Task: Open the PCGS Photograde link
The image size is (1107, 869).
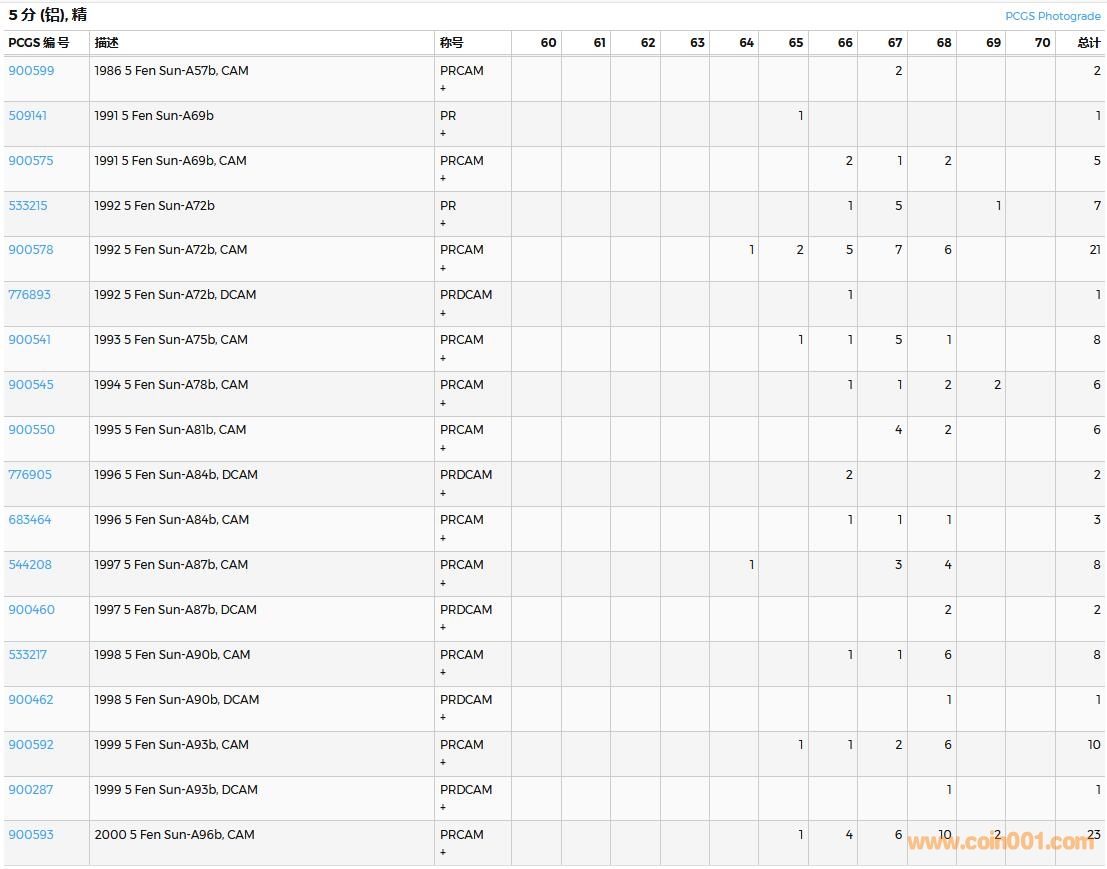Action: 1053,16
